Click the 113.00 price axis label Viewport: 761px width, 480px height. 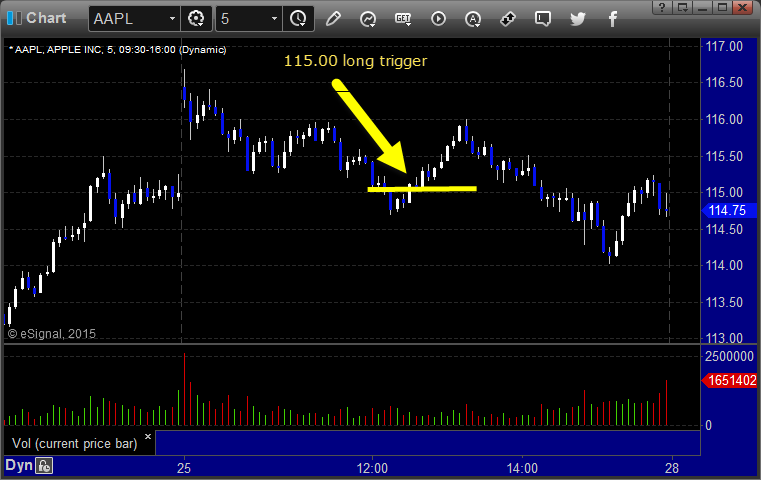[x=724, y=338]
